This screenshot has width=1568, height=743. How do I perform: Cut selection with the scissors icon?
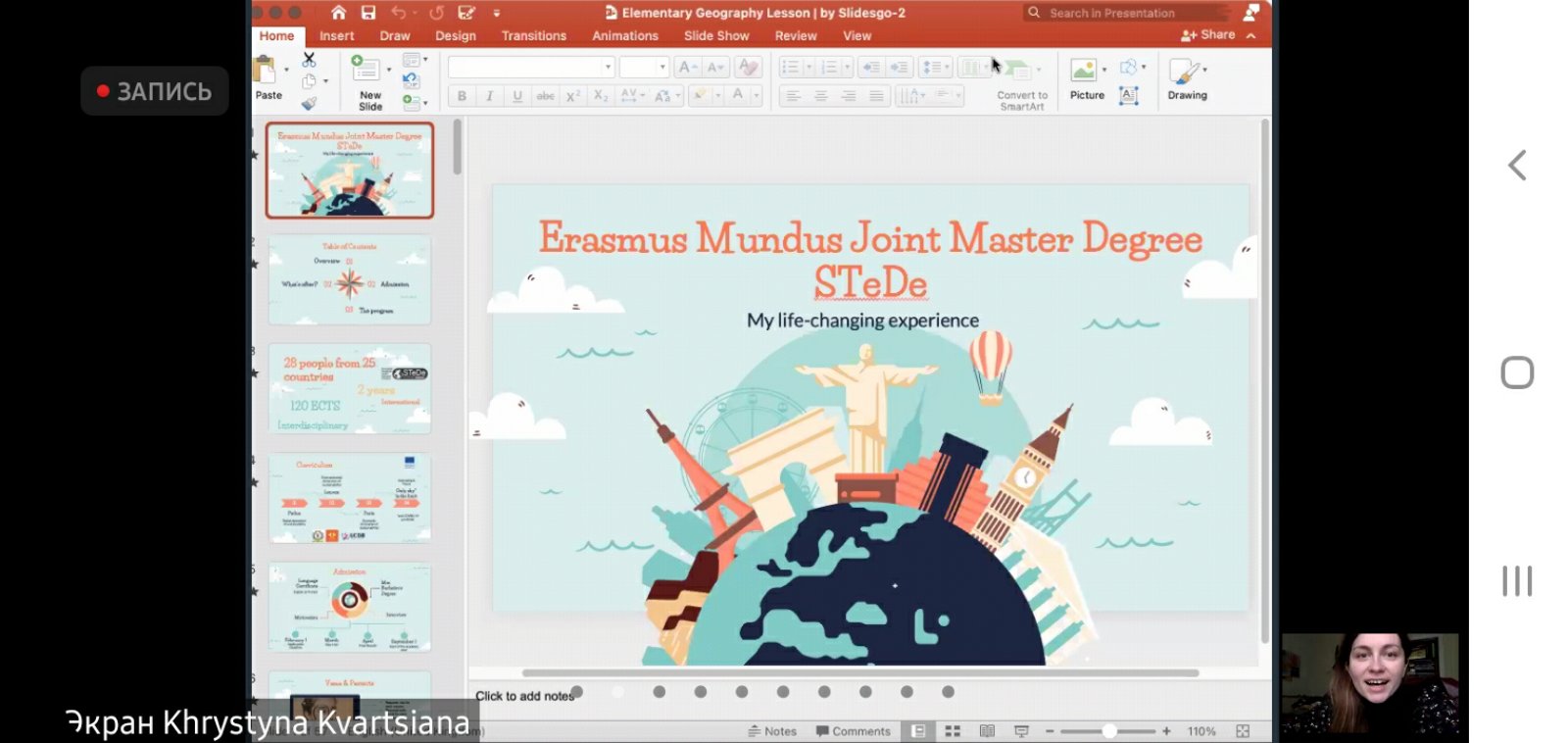tap(309, 60)
